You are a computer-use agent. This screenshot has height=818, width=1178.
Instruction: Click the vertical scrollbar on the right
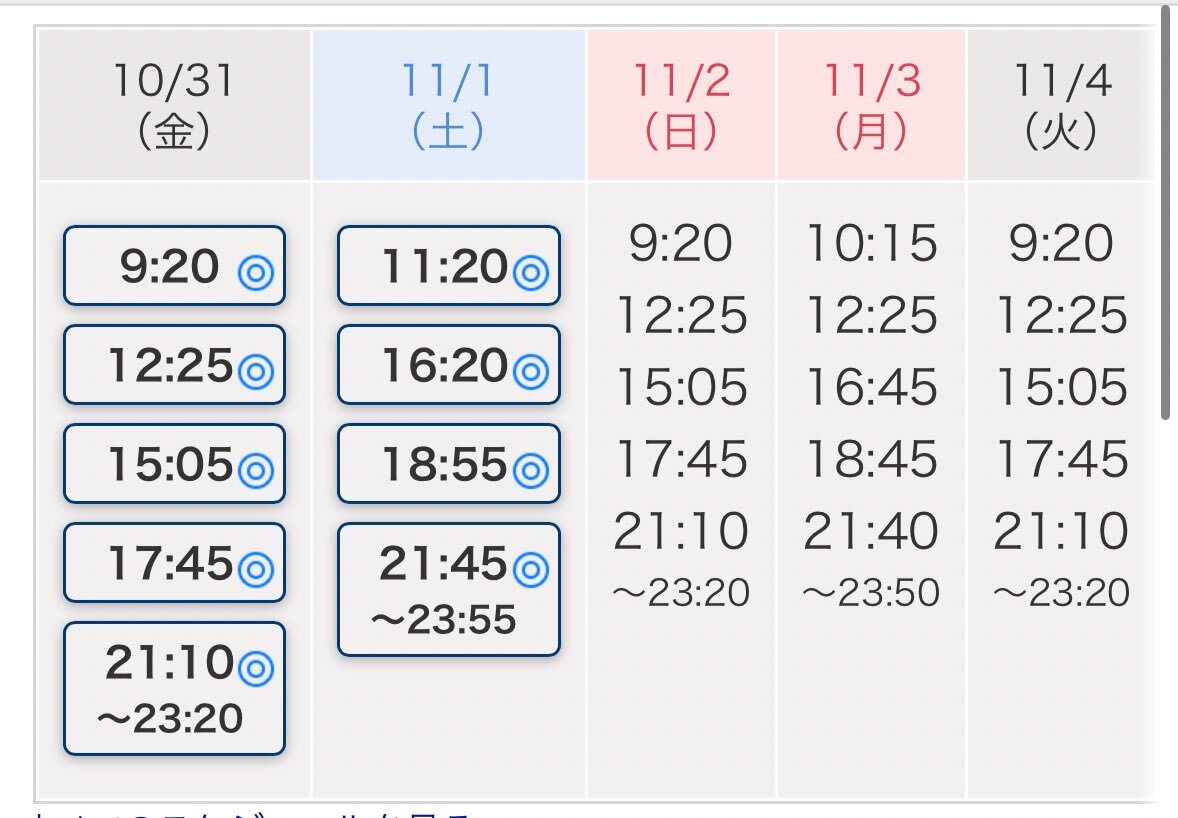1165,210
